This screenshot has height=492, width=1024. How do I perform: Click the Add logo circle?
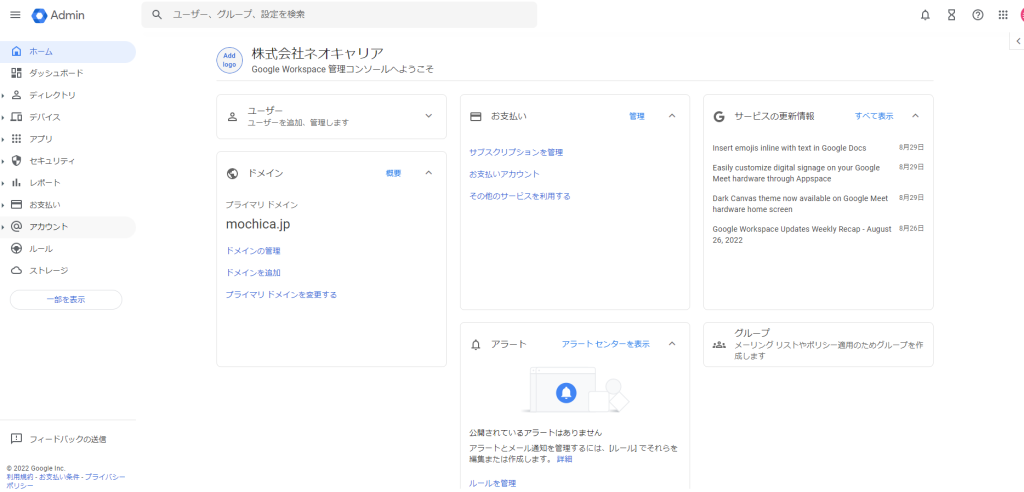[x=229, y=60]
